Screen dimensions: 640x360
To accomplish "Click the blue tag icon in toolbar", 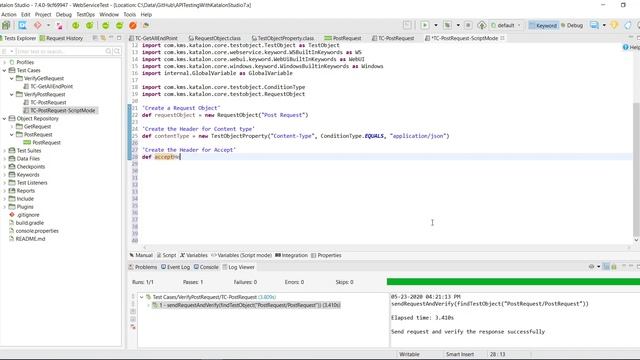I will coord(628,25).
